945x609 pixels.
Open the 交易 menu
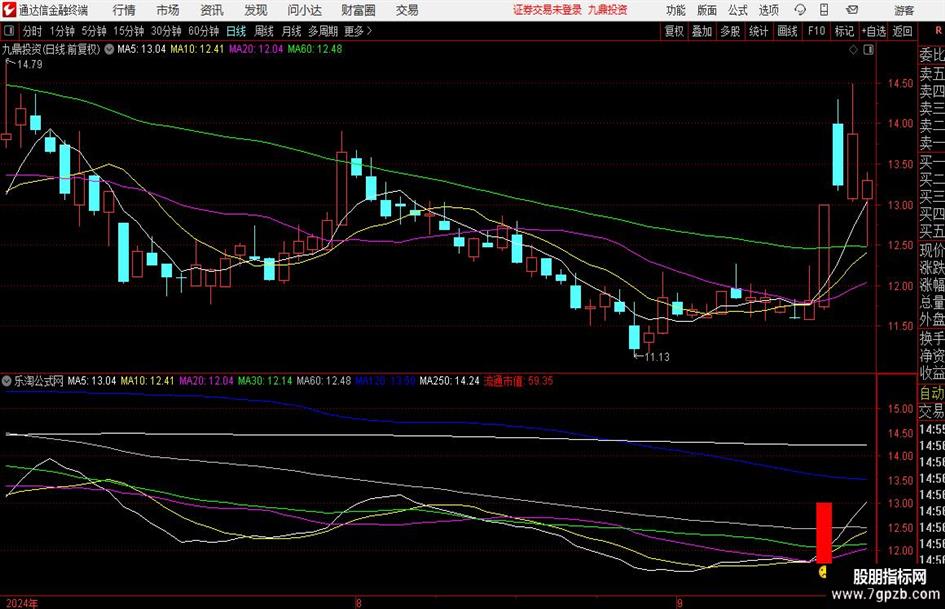coord(407,10)
